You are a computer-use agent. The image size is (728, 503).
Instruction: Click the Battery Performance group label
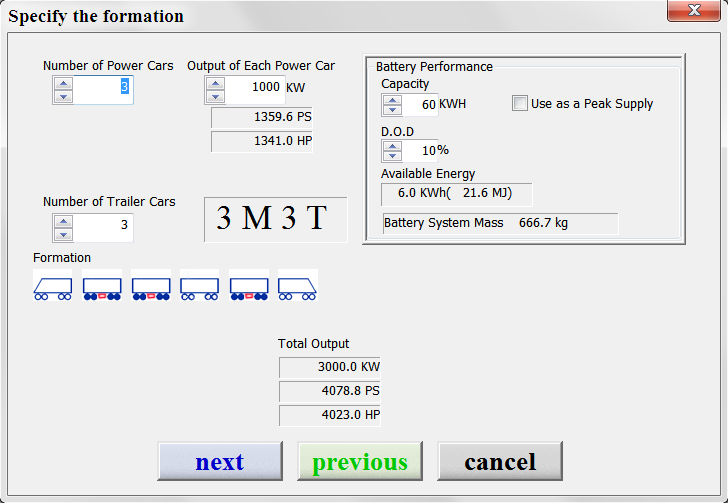pos(434,67)
